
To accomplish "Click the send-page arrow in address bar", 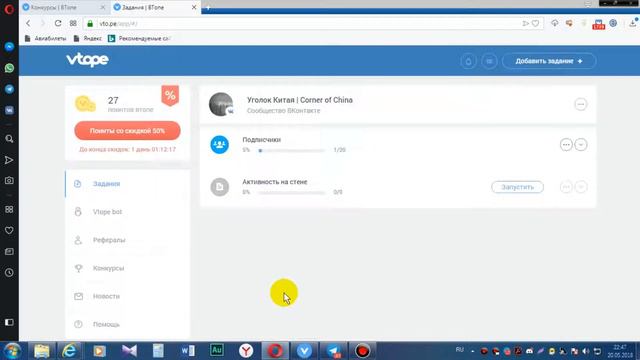I will click(526, 24).
